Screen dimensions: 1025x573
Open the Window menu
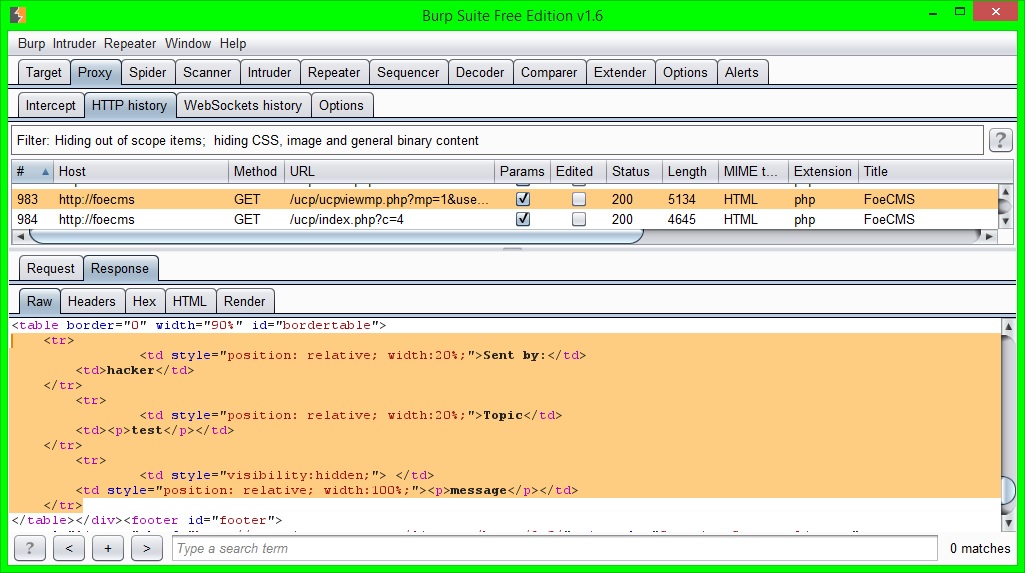(188, 44)
